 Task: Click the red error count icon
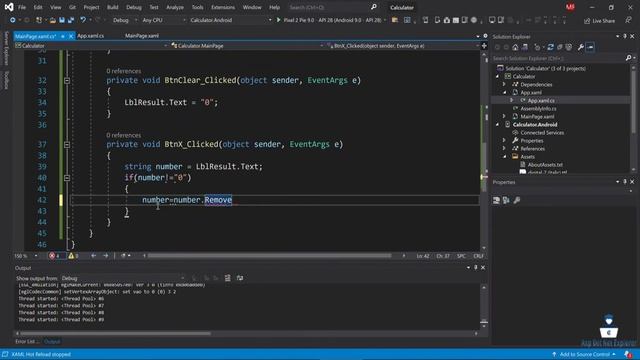tap(52, 256)
